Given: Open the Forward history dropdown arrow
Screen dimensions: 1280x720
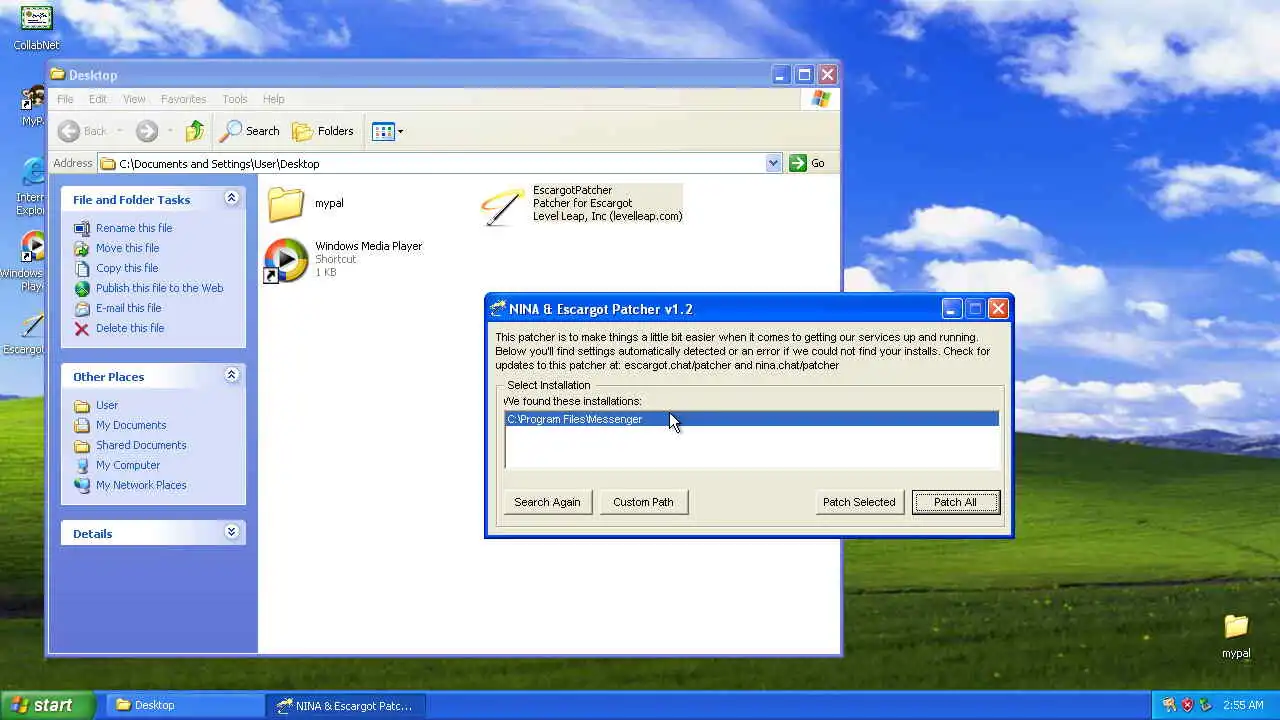Looking at the screenshot, I should (169, 131).
